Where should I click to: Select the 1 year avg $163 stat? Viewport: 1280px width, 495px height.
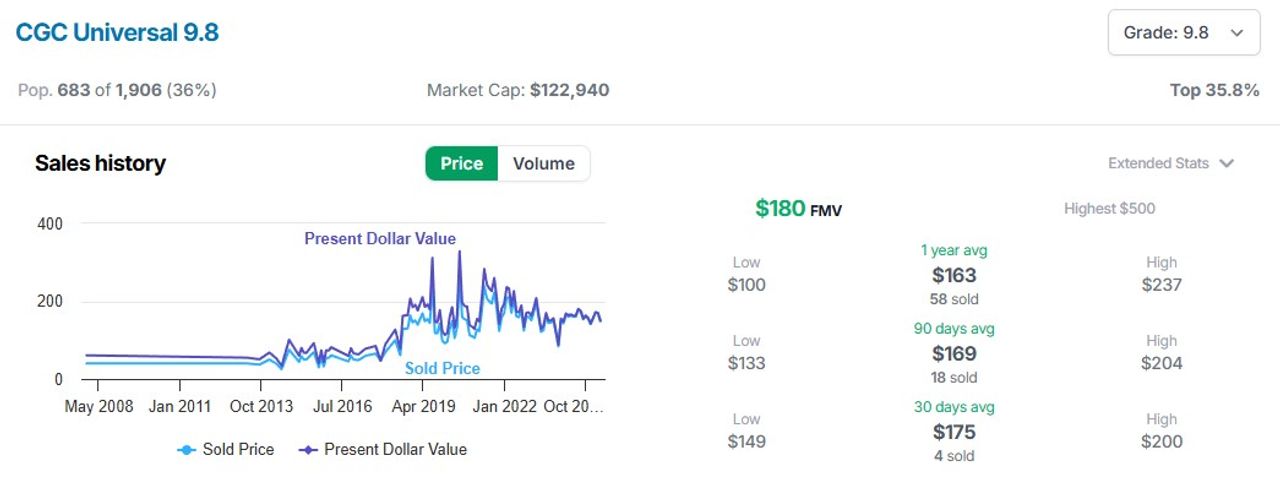954,275
